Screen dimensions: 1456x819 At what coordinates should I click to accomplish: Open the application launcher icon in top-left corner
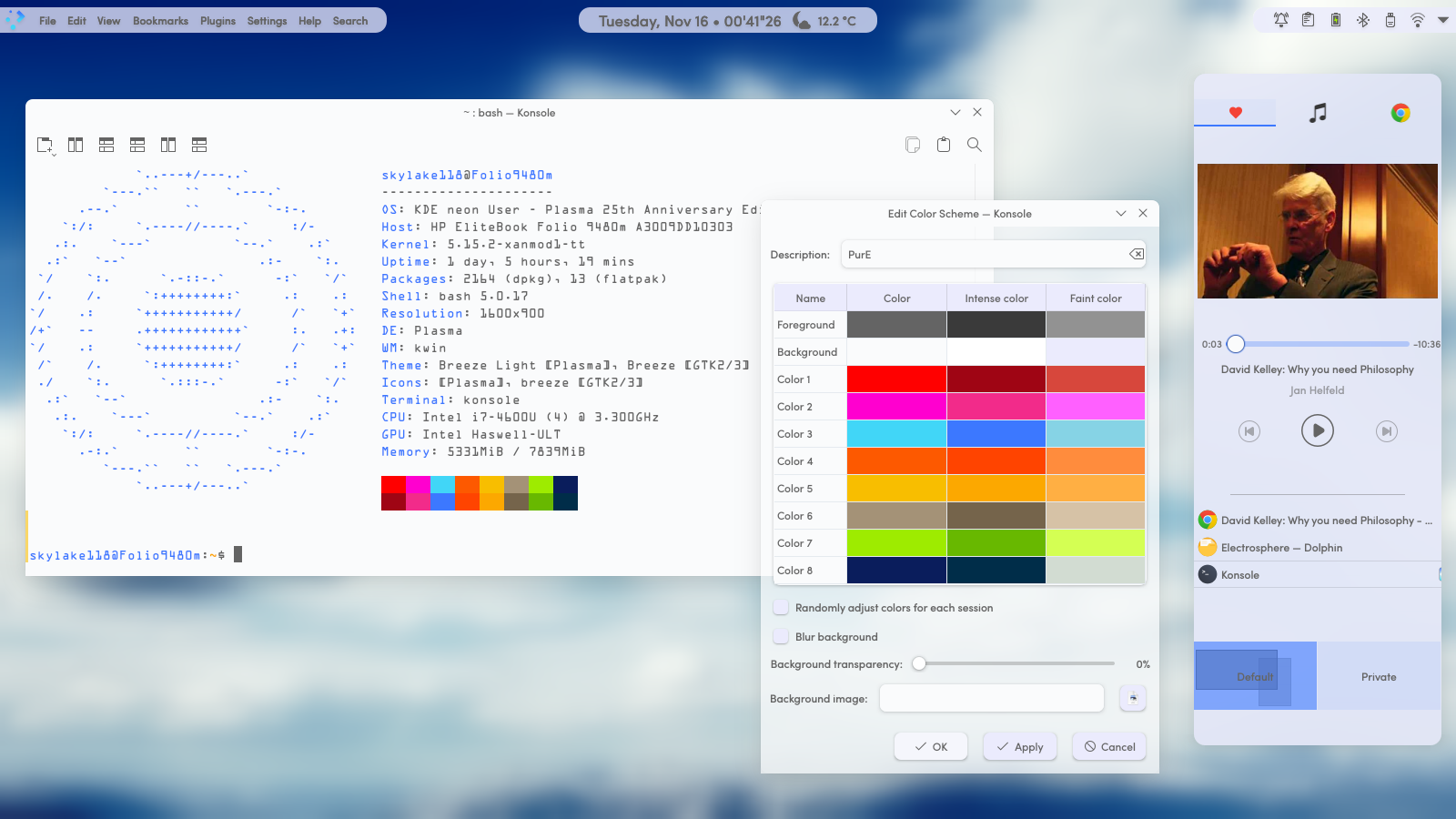15,20
